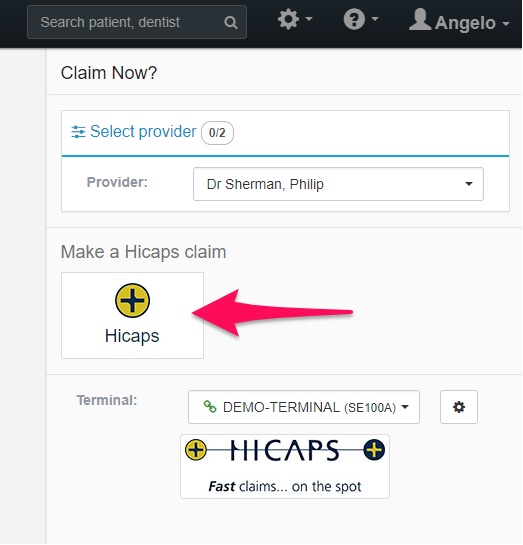Image resolution: width=523 pixels, height=545 pixels.
Task: Focus the Search patient, dentist field
Action: [137, 22]
